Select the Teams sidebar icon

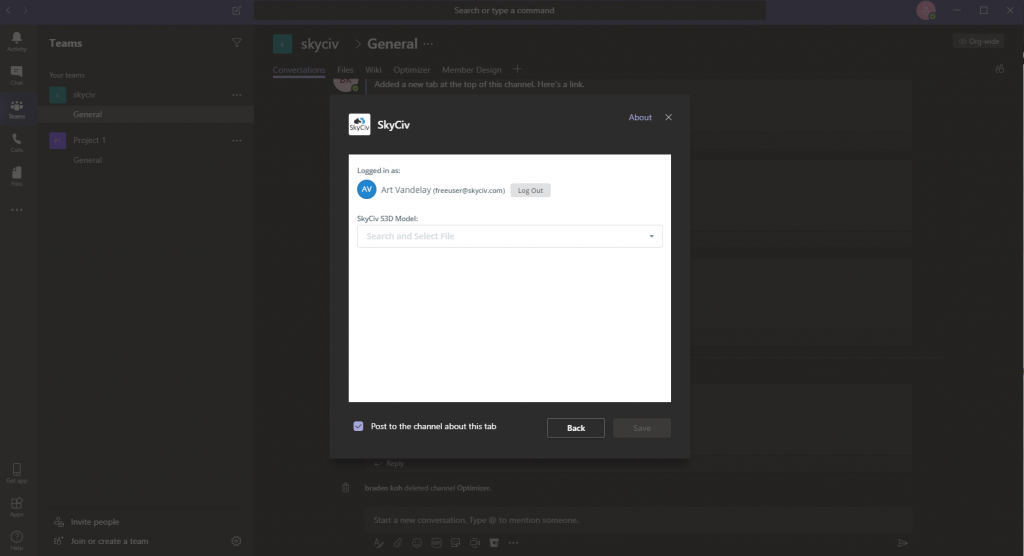16,109
